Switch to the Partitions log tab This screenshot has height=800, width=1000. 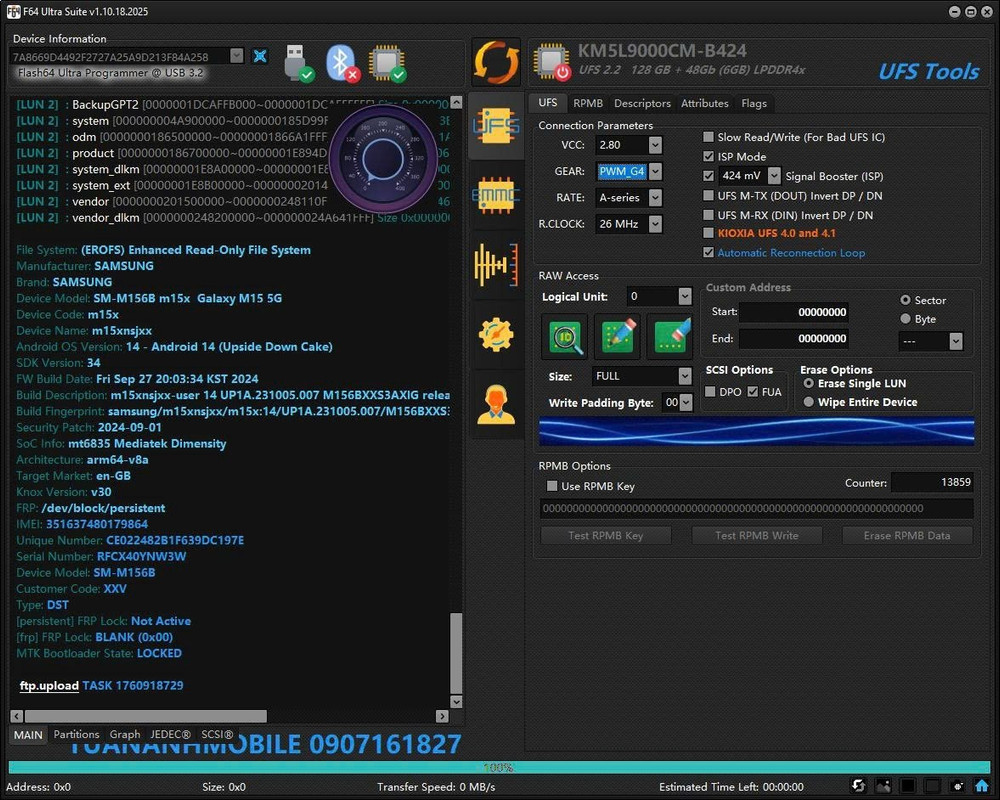point(77,734)
